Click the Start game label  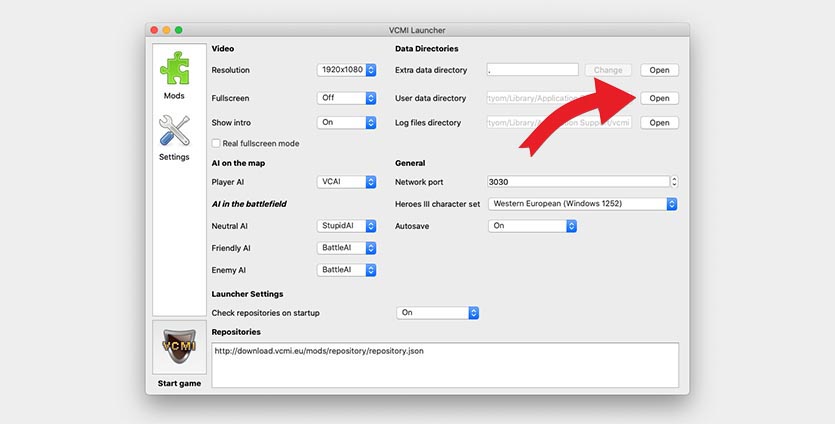point(179,384)
